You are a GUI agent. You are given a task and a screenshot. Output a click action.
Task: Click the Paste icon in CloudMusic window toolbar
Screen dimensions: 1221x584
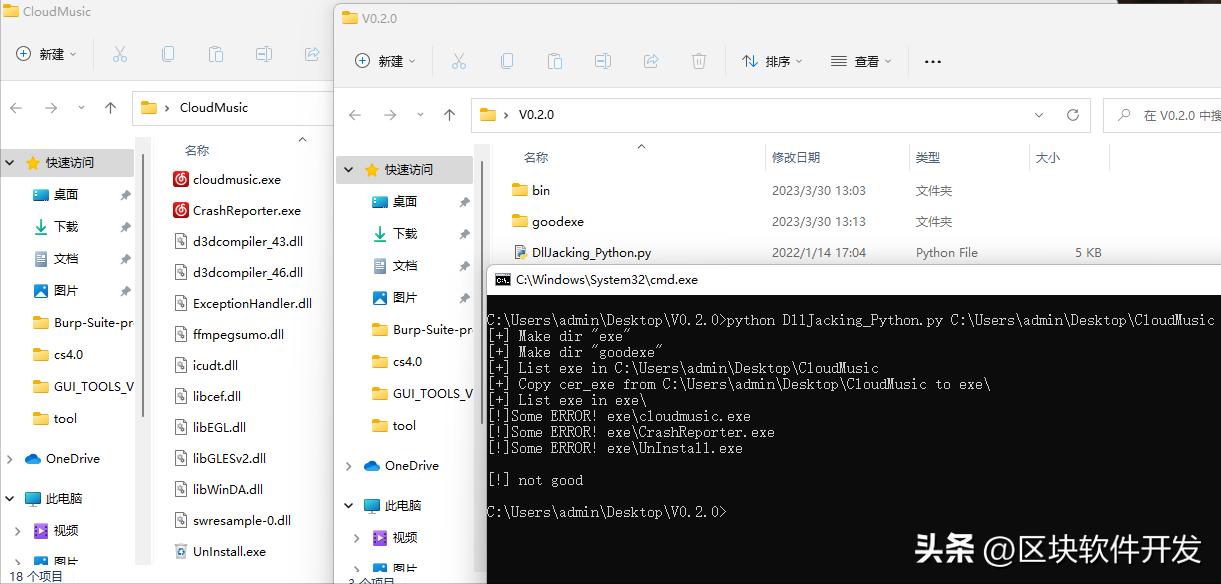[215, 54]
